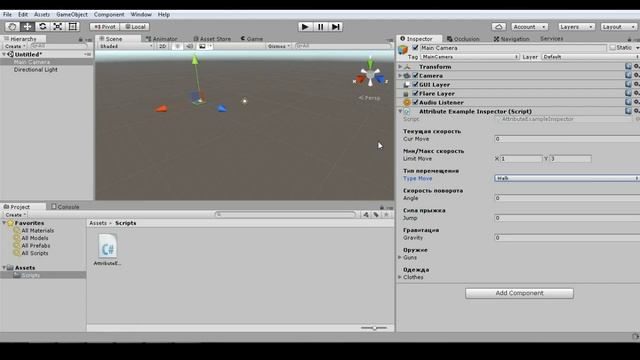Viewport: 640px width, 360px height.
Task: Switch to the Game tab
Action: [x=252, y=39]
